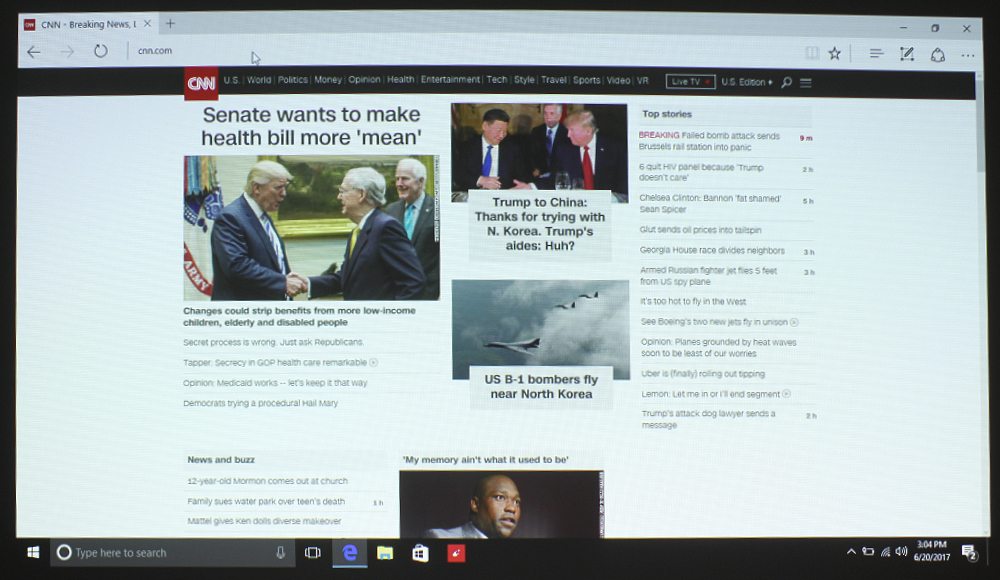The height and width of the screenshot is (580, 1000).
Task: Click the Live TV button
Action: click(x=690, y=82)
